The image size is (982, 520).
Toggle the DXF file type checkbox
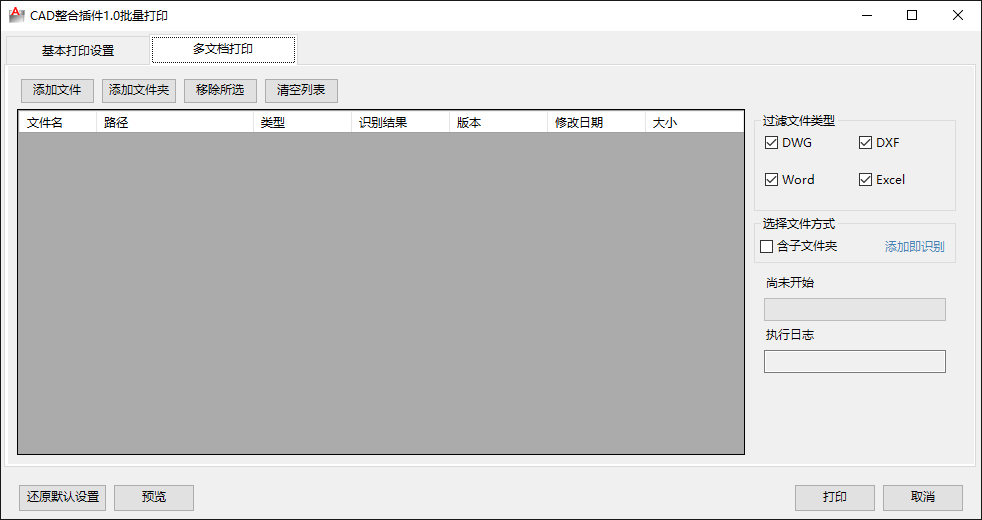point(879,143)
